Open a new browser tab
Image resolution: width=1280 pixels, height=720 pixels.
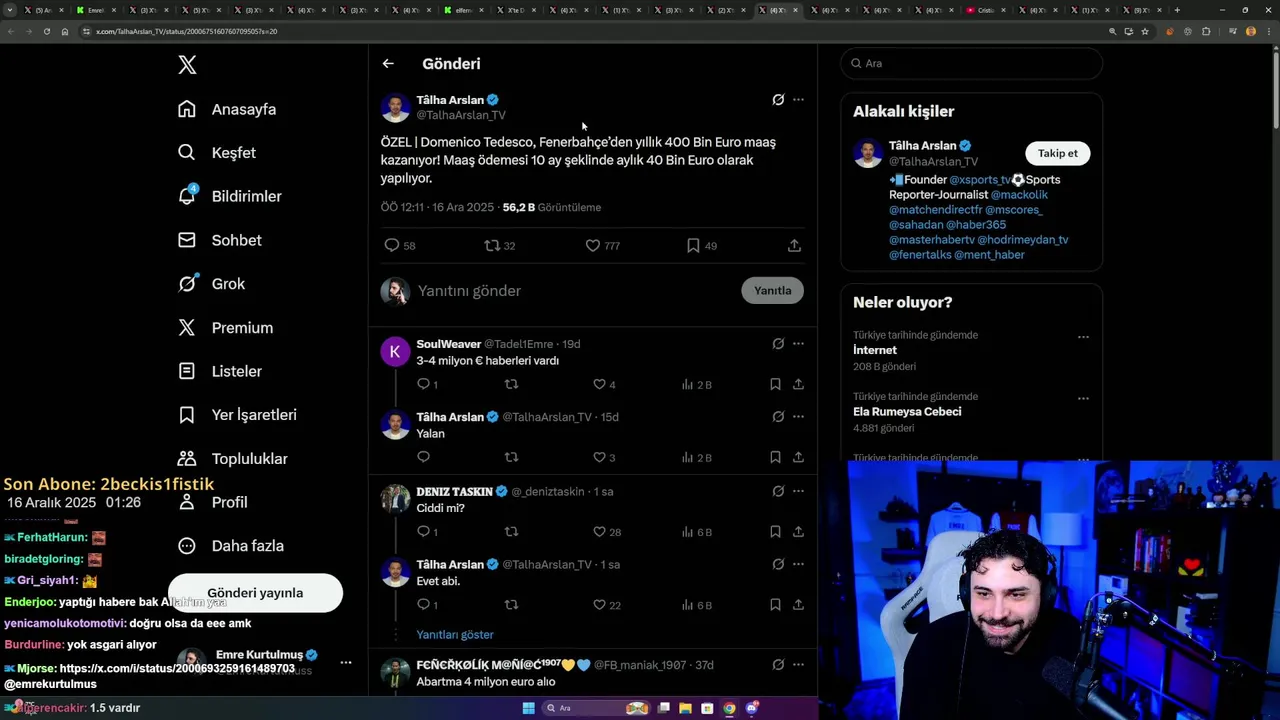click(x=1177, y=10)
